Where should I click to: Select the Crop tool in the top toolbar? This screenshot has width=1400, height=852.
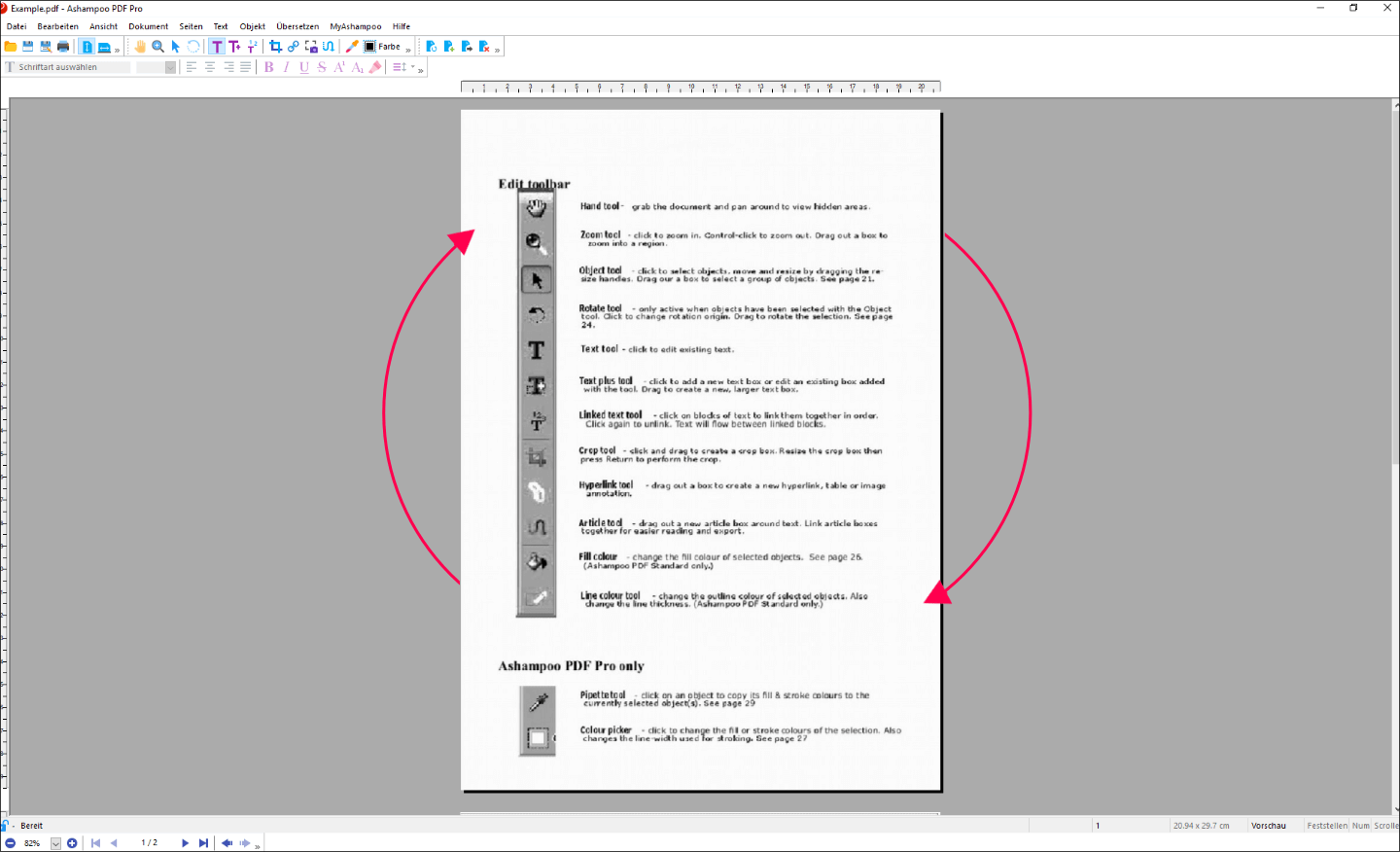[275, 47]
